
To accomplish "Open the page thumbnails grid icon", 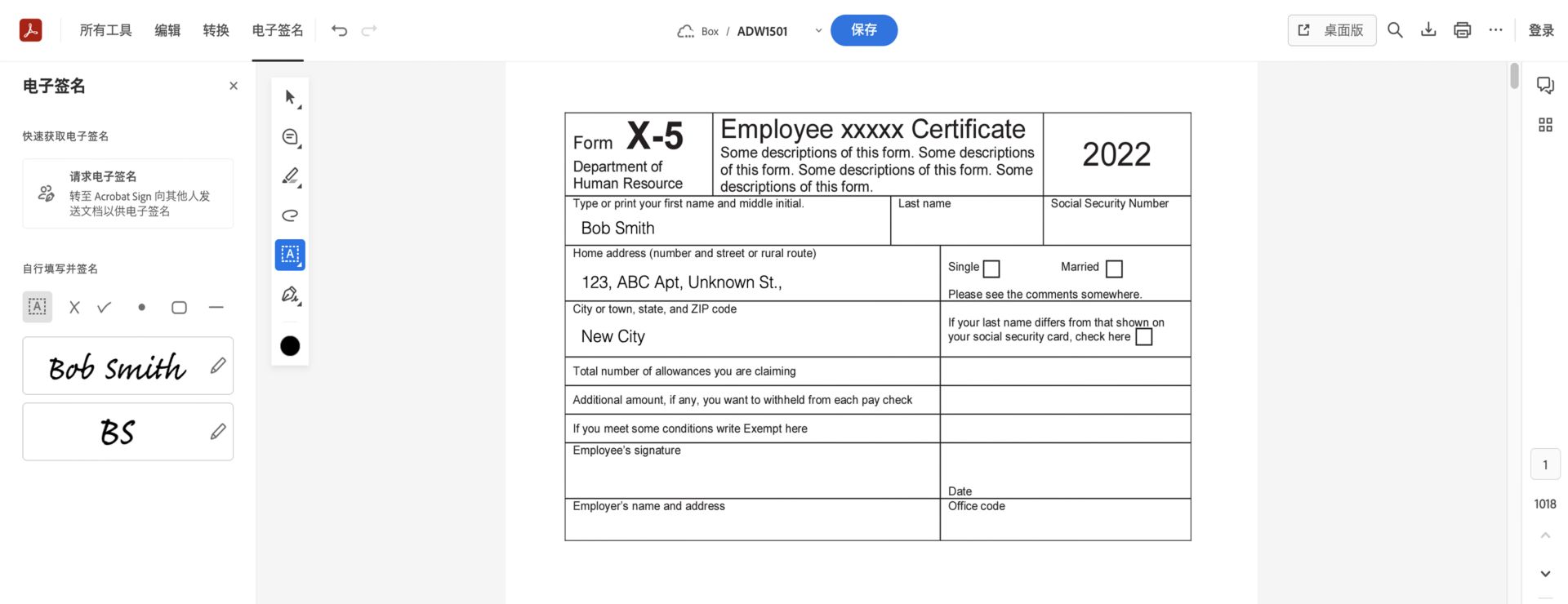I will [x=1545, y=125].
